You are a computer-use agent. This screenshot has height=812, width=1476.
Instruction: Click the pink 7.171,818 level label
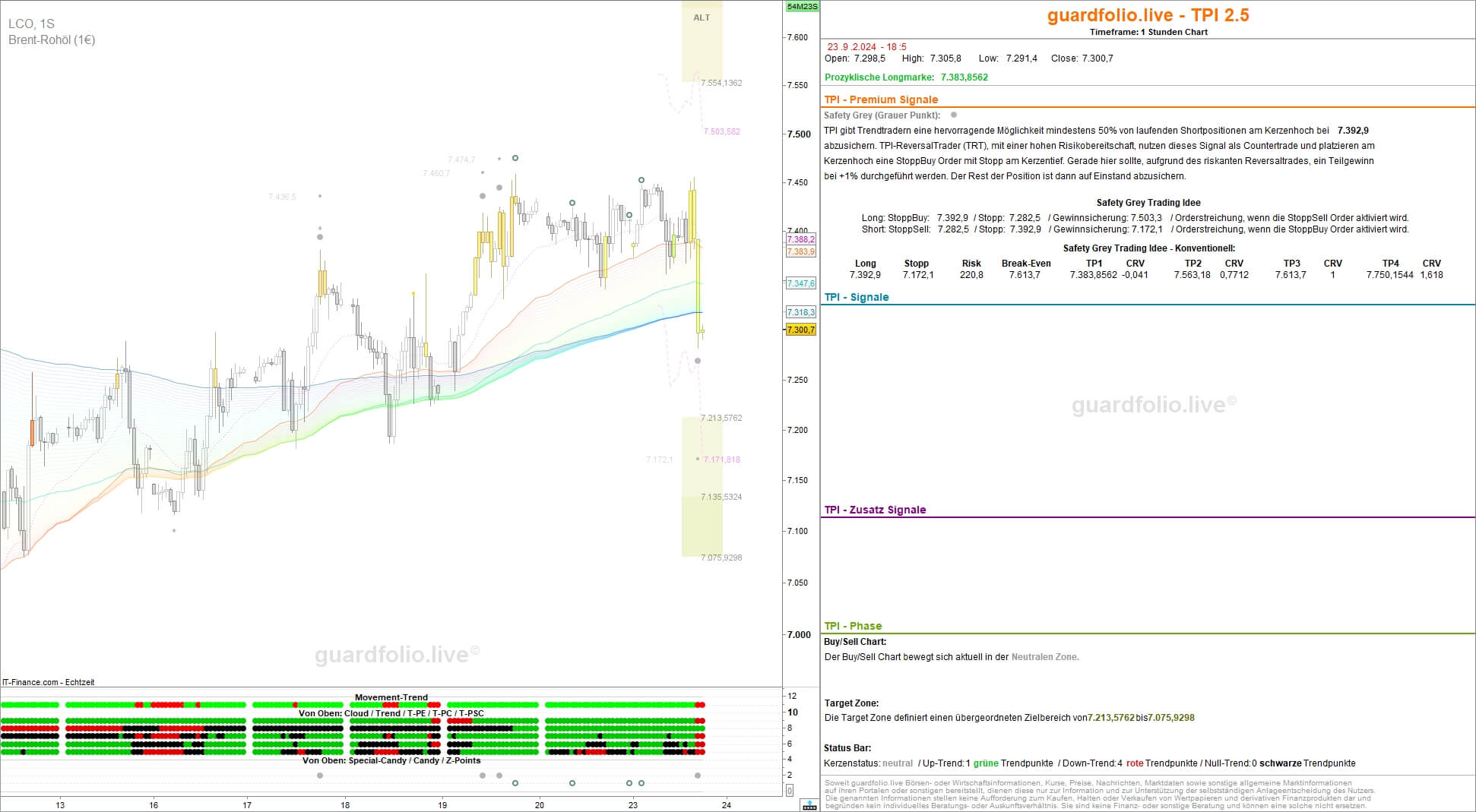pos(721,460)
